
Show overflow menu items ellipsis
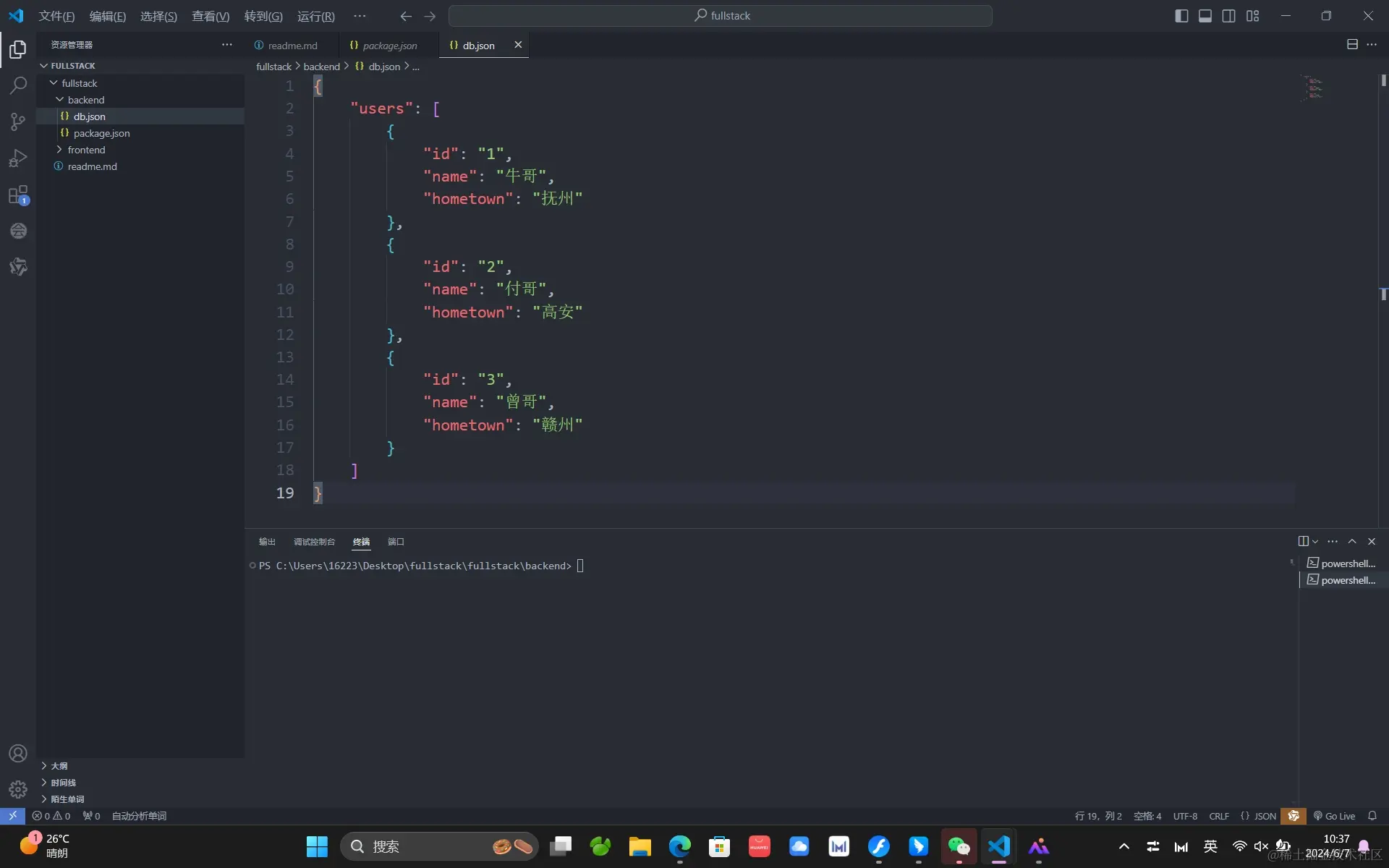pyautogui.click(x=360, y=16)
